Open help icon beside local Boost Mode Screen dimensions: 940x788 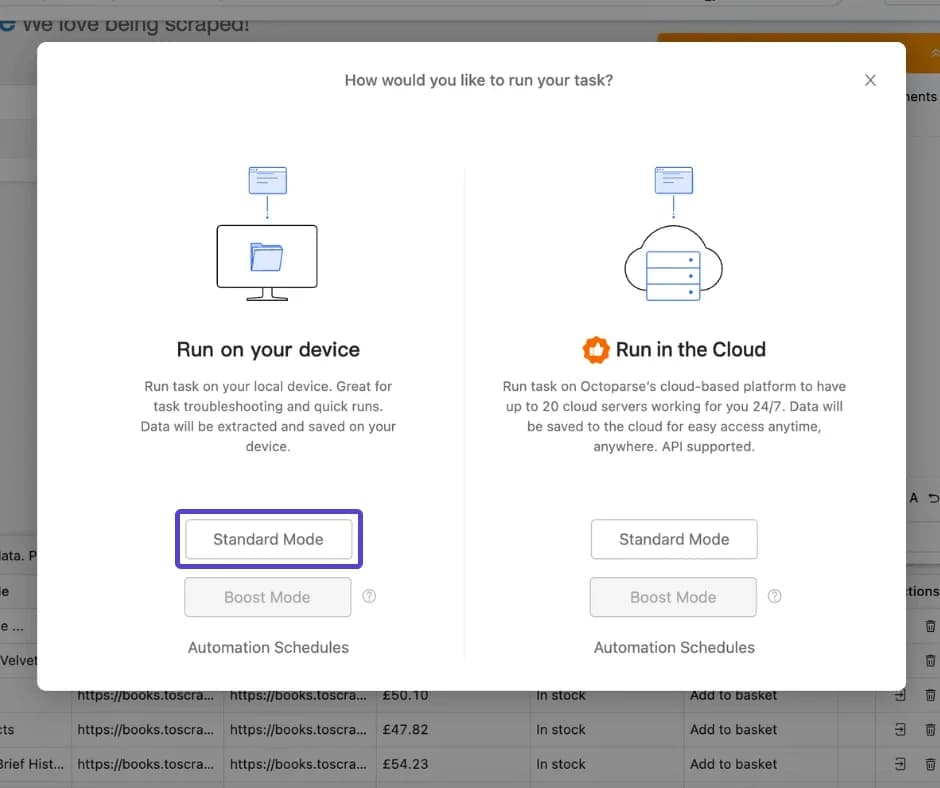point(369,597)
